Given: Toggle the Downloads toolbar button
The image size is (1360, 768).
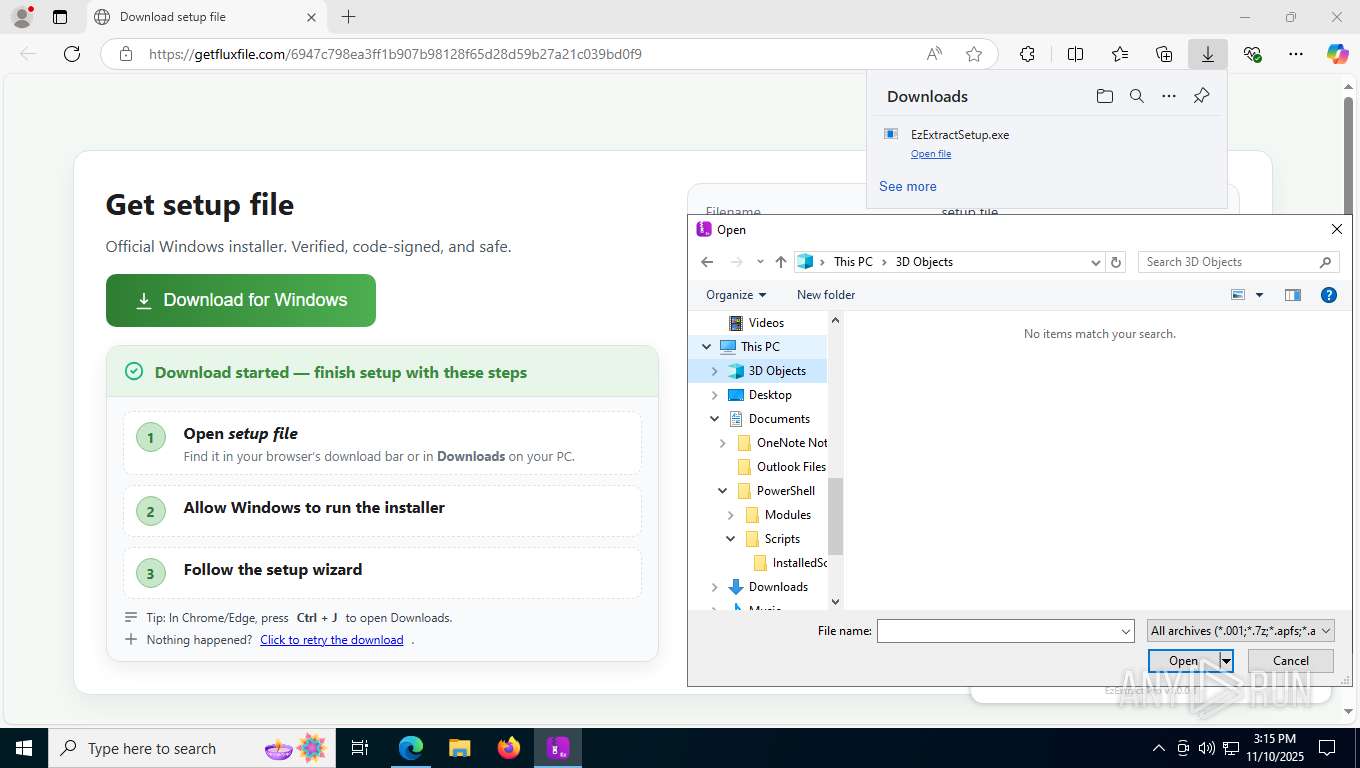Looking at the screenshot, I should (x=1208, y=54).
